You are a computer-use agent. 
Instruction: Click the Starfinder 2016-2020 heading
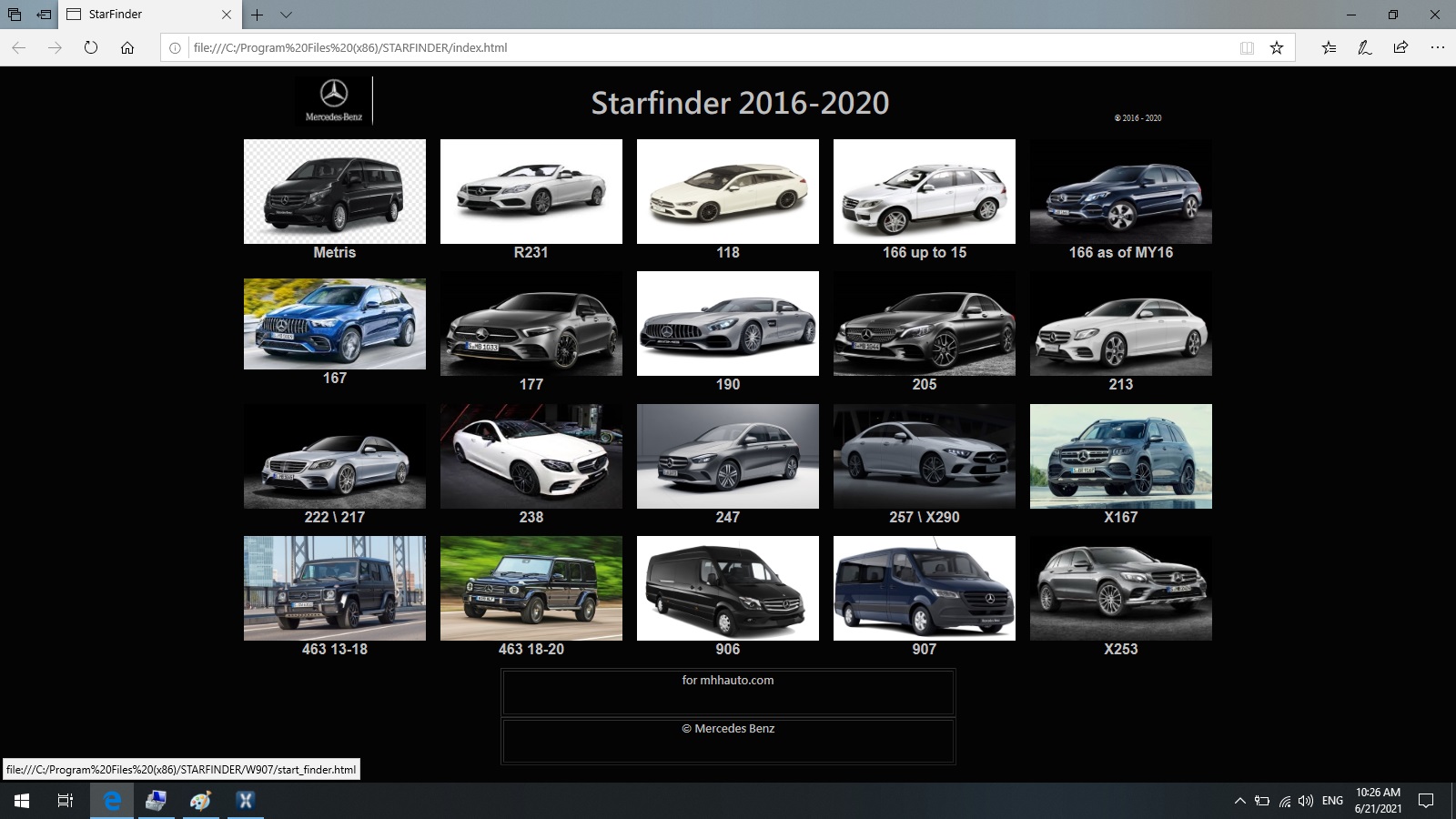coord(740,103)
